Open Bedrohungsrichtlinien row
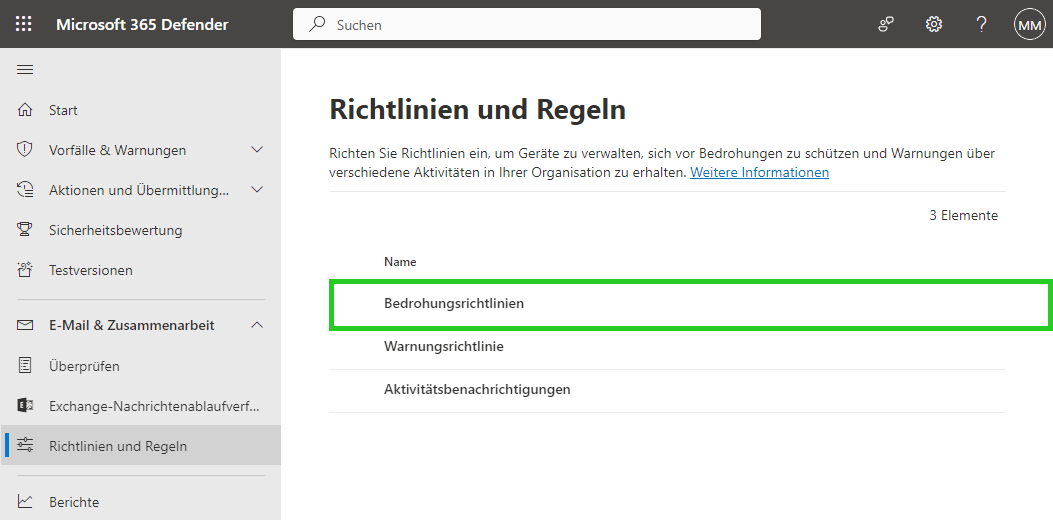 [x=689, y=304]
